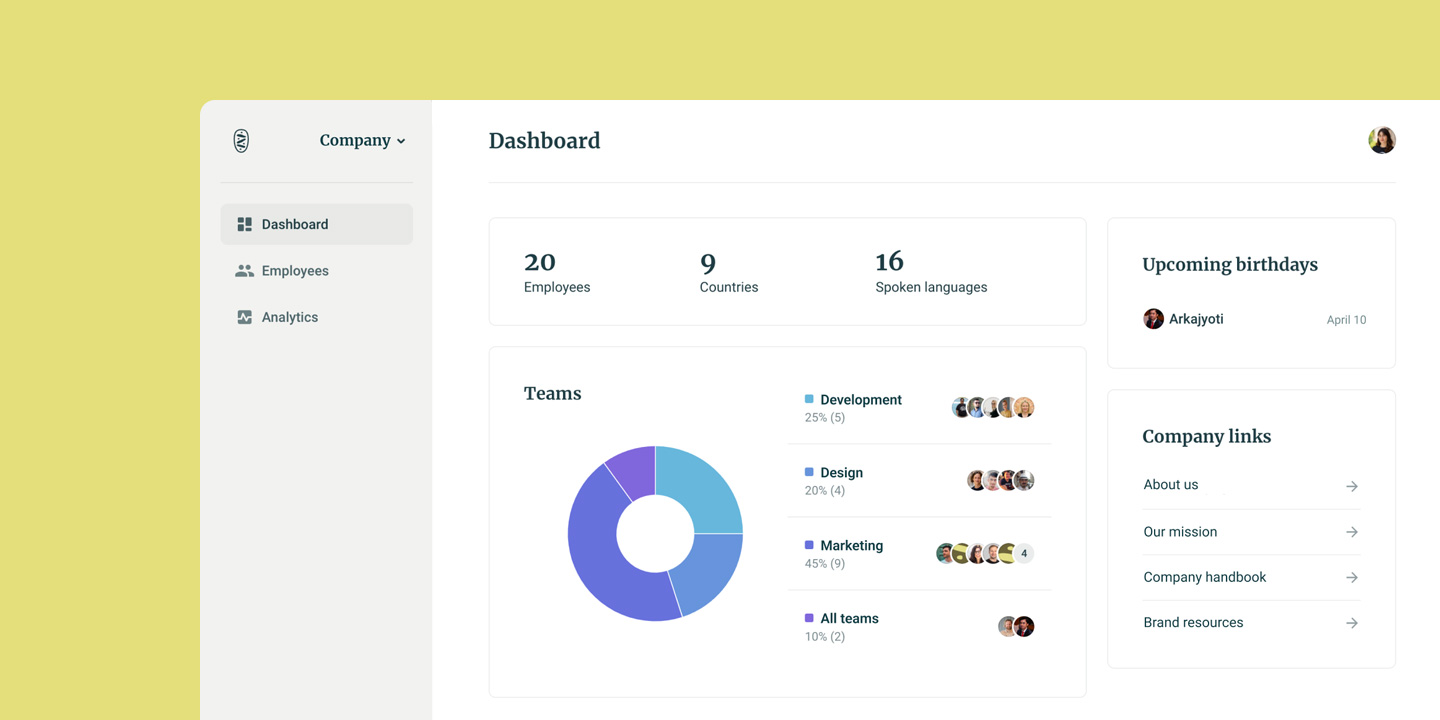Click the 20 Employees statistic

click(x=557, y=272)
